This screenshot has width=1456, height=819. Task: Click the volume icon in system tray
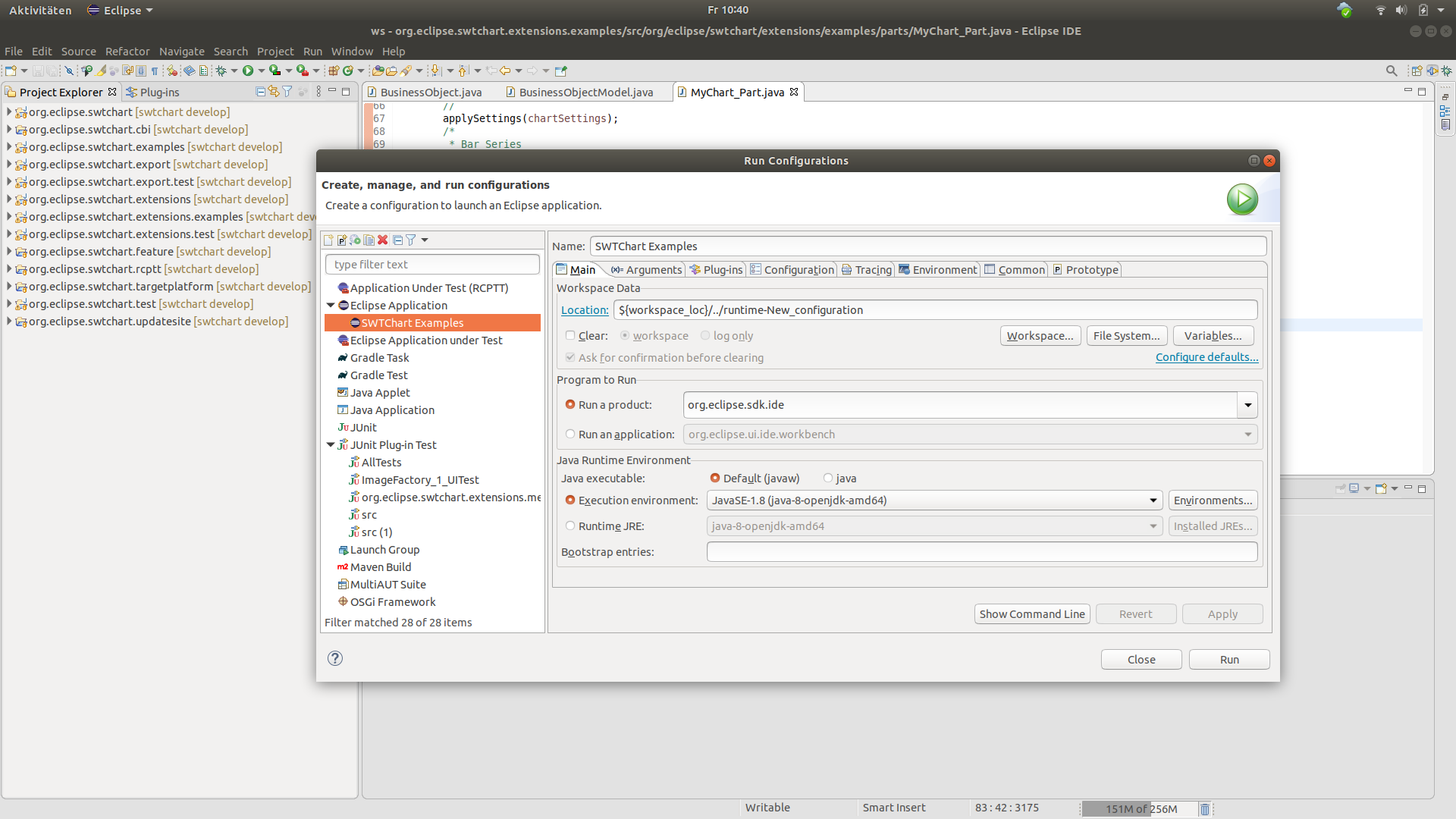coord(1401,10)
